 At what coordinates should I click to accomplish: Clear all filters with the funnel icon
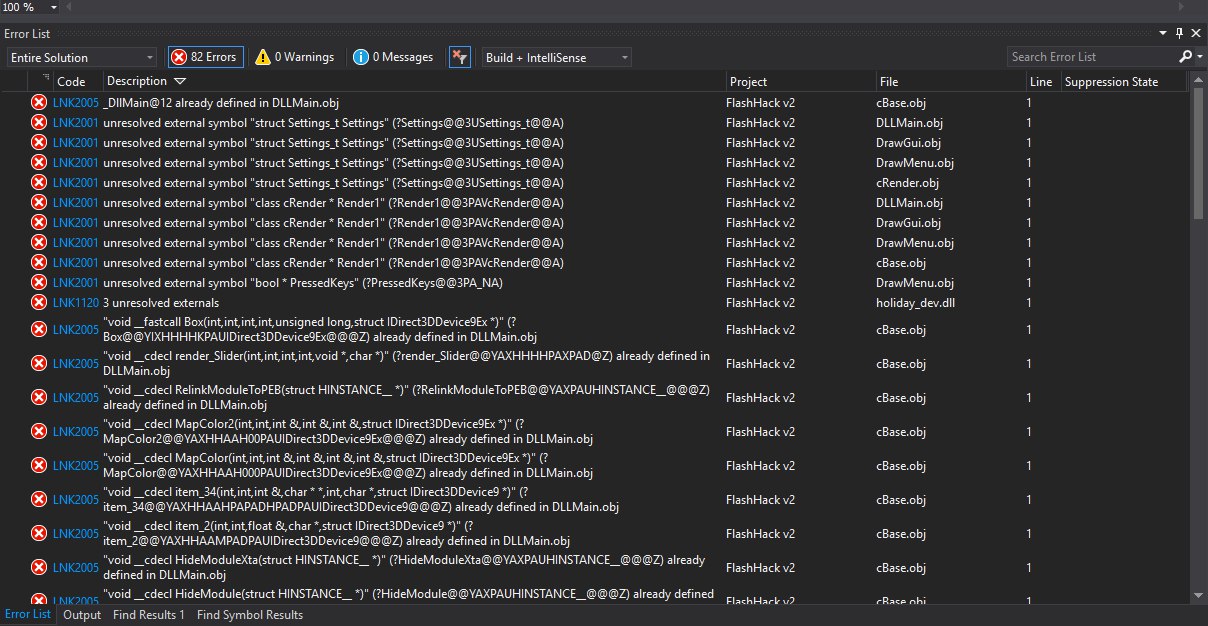coord(459,57)
